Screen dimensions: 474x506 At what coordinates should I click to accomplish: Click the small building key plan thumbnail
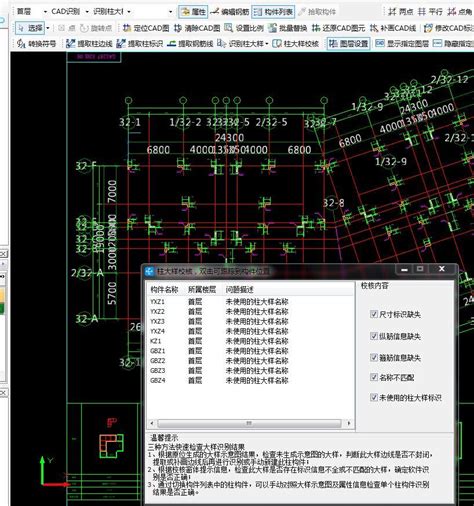(111, 446)
